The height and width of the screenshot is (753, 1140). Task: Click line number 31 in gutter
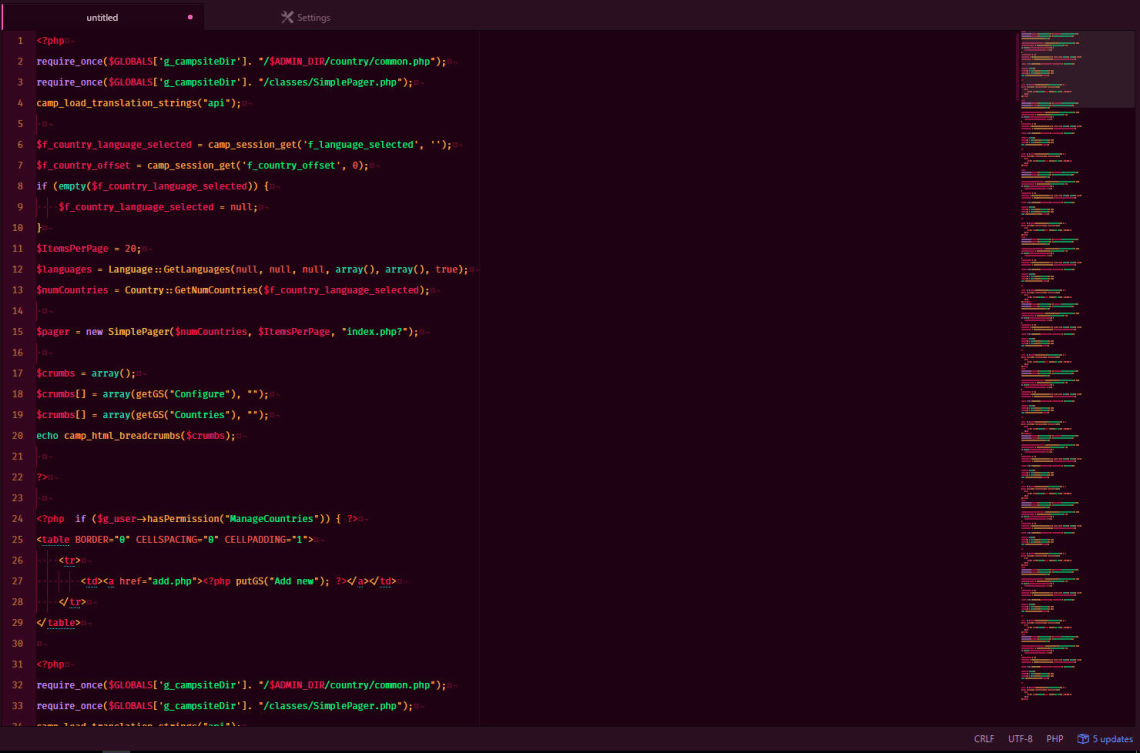(x=18, y=664)
